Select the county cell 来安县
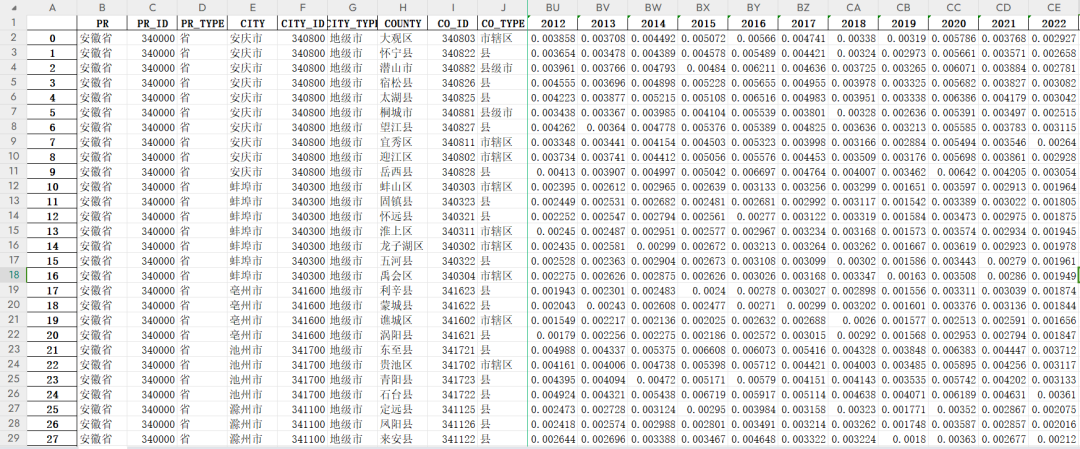The width and height of the screenshot is (1080, 449). [403, 438]
